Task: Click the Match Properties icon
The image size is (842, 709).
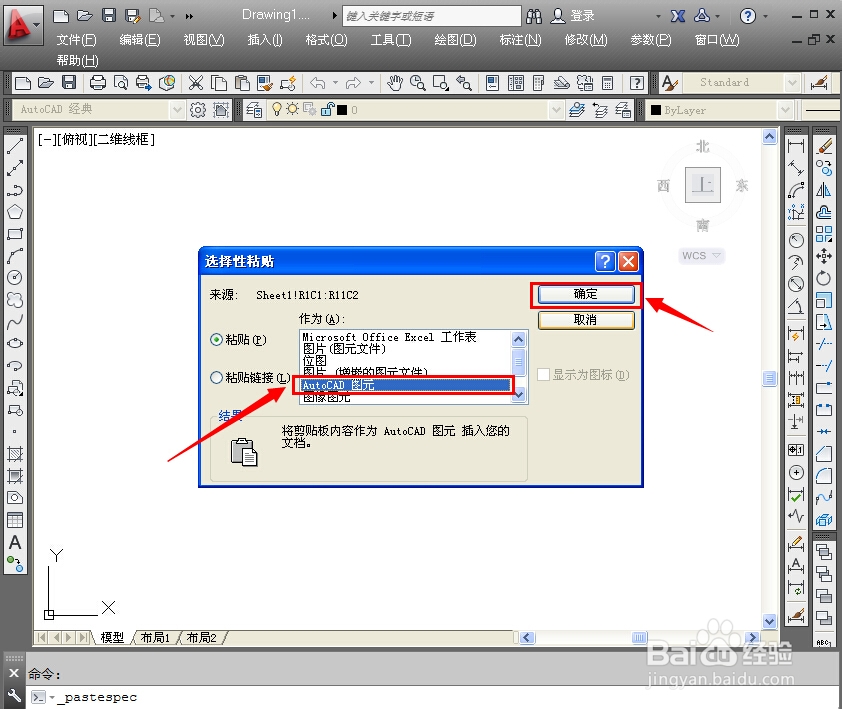Action: click(265, 83)
